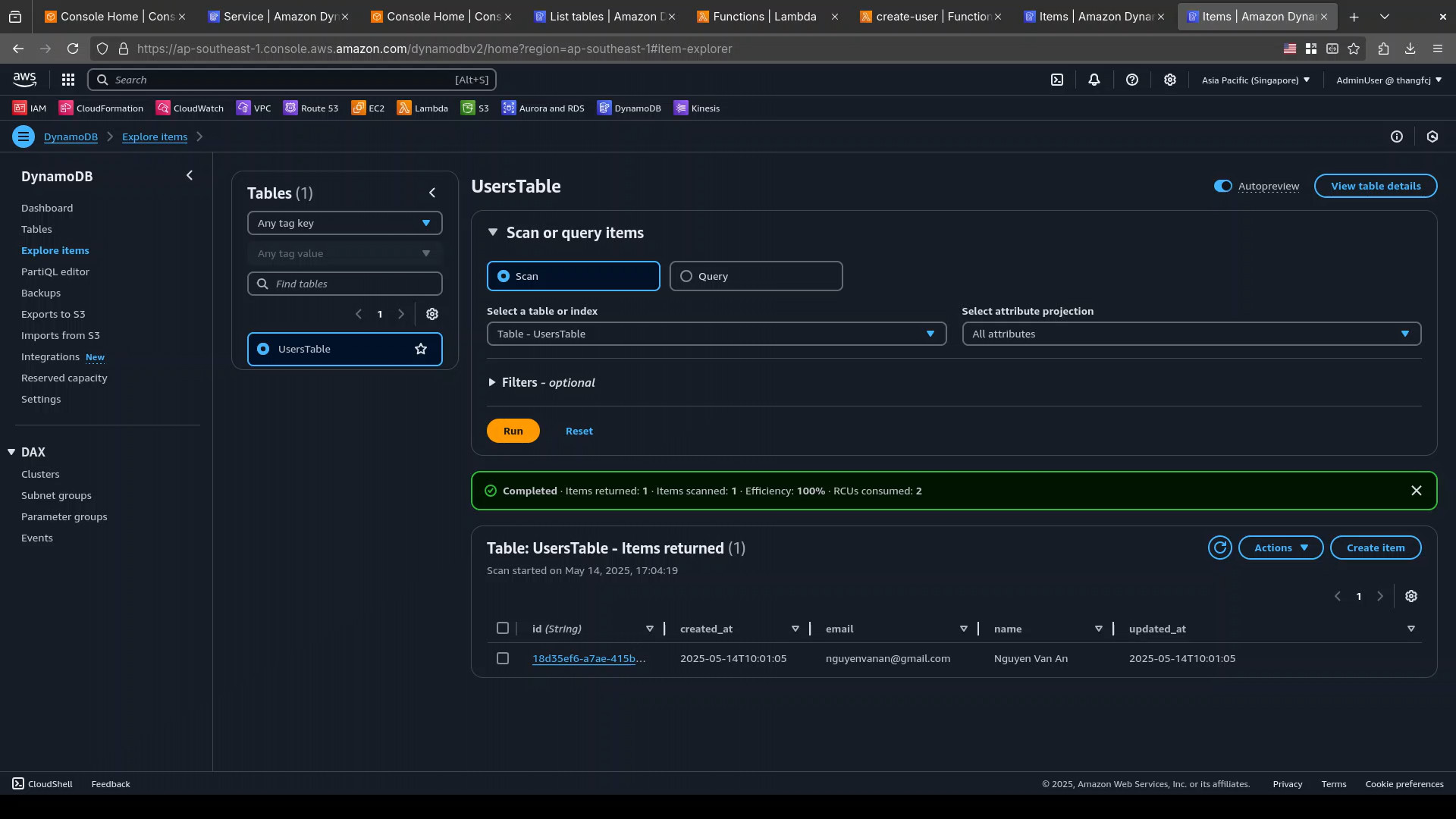The height and width of the screenshot is (819, 1456).
Task: Select the Query radio option
Action: pos(756,276)
